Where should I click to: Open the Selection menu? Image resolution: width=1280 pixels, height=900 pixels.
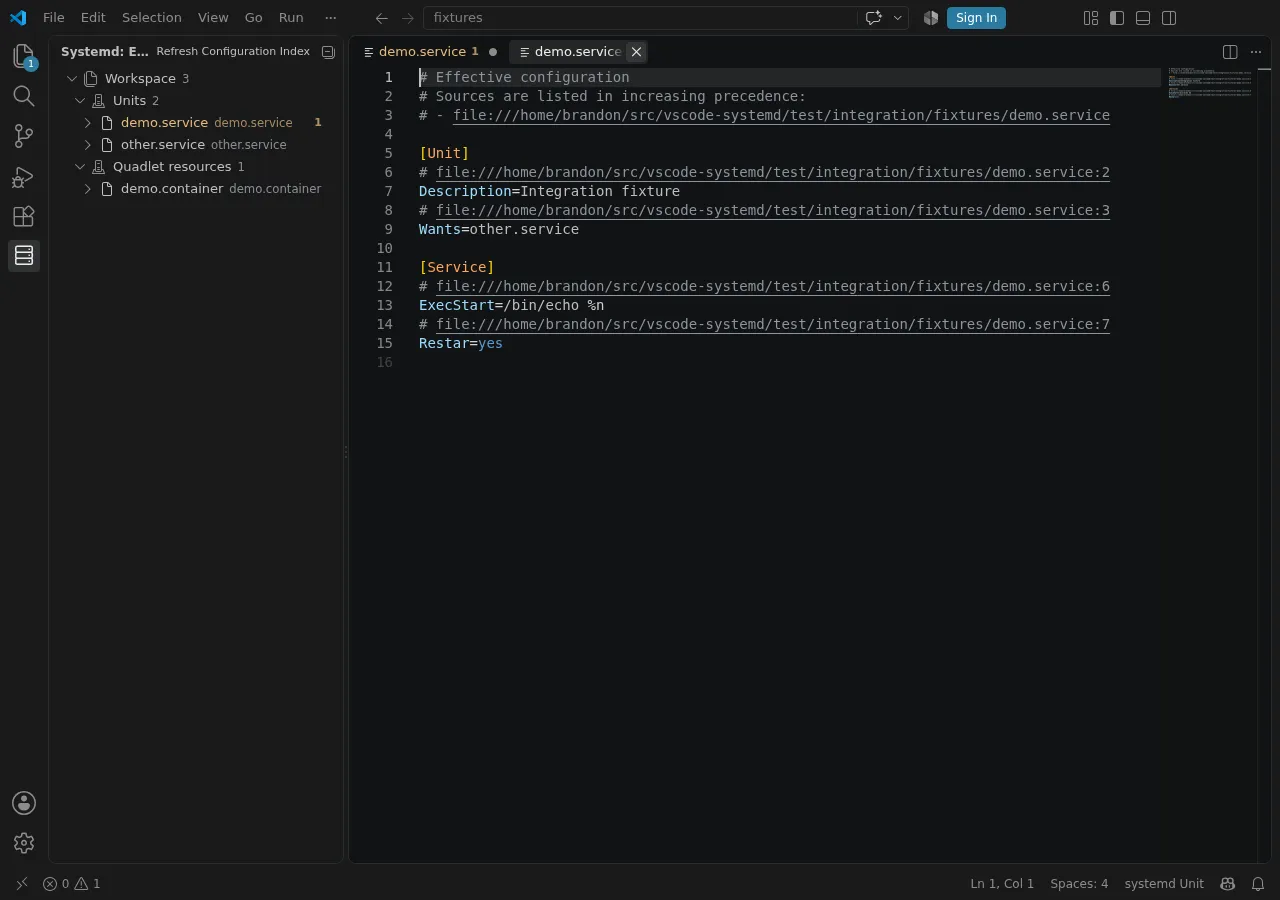[x=152, y=18]
